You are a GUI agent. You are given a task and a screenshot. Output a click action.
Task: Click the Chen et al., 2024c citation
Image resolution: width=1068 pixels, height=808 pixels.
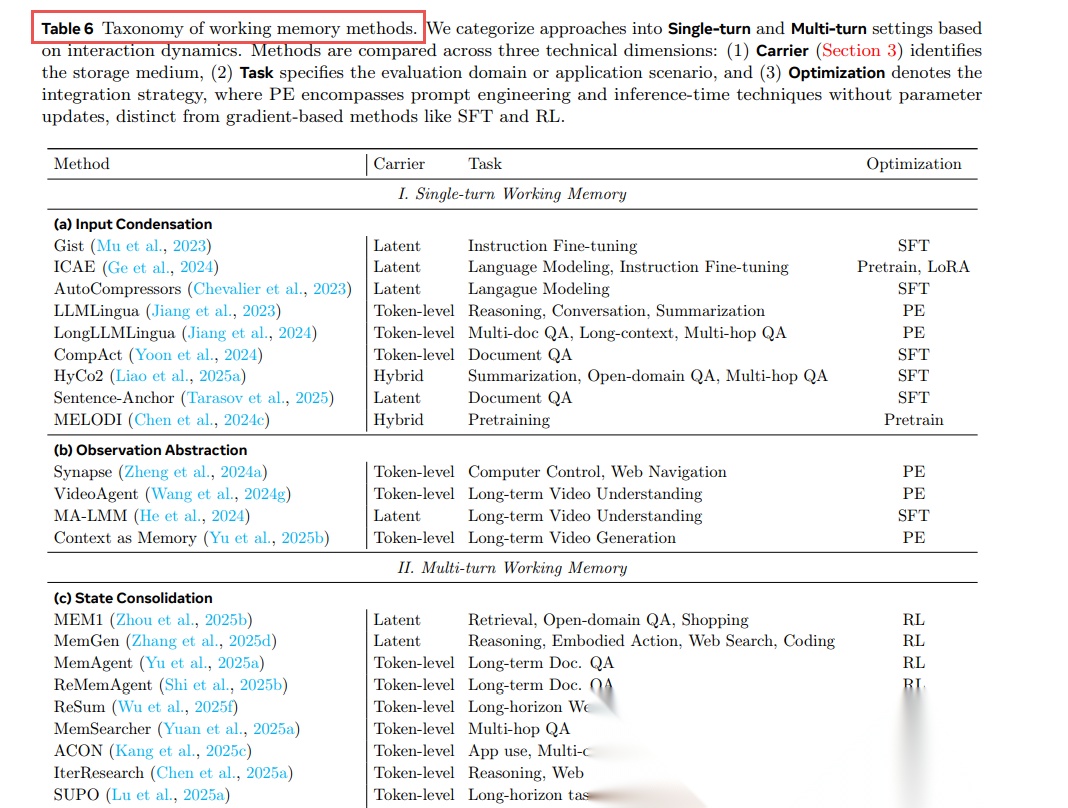(199, 420)
